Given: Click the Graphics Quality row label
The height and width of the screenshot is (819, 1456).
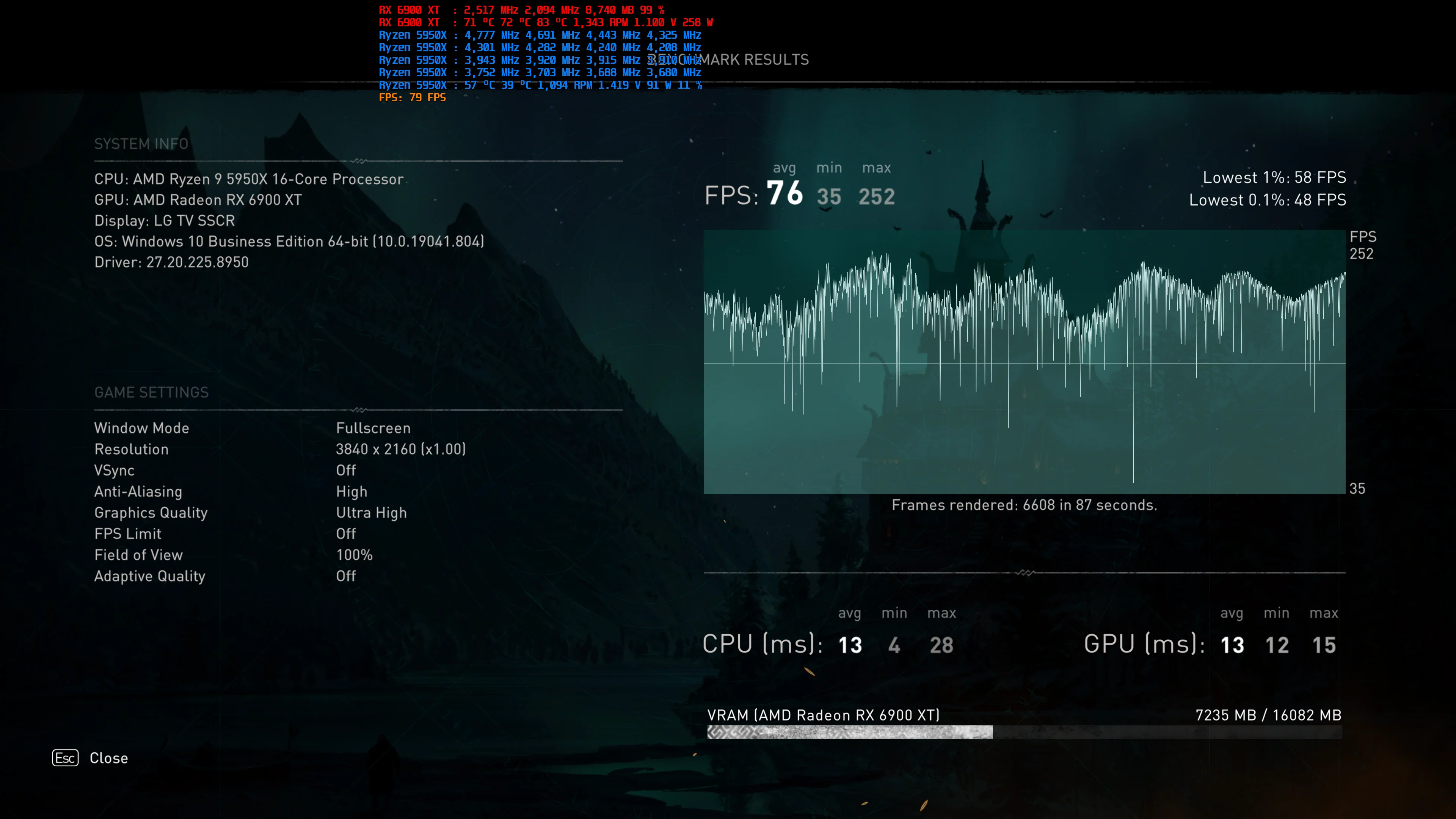Looking at the screenshot, I should [x=151, y=513].
